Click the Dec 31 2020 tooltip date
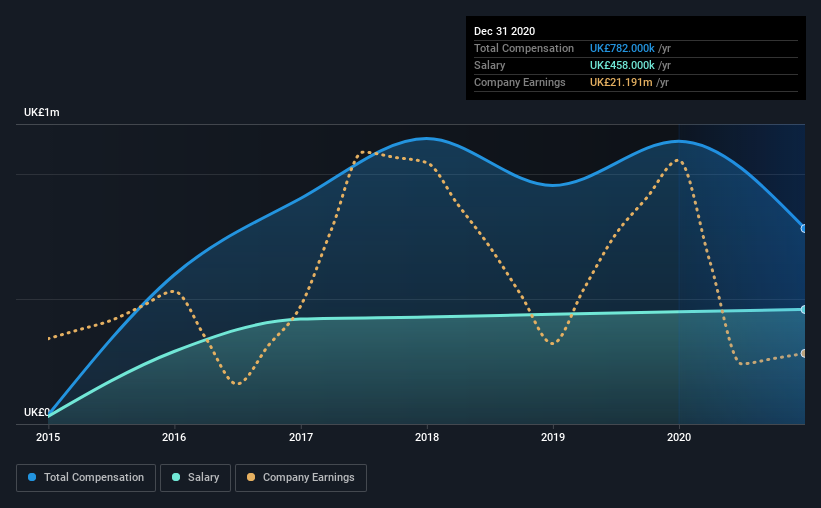Viewport: 821px width, 508px height. click(504, 31)
